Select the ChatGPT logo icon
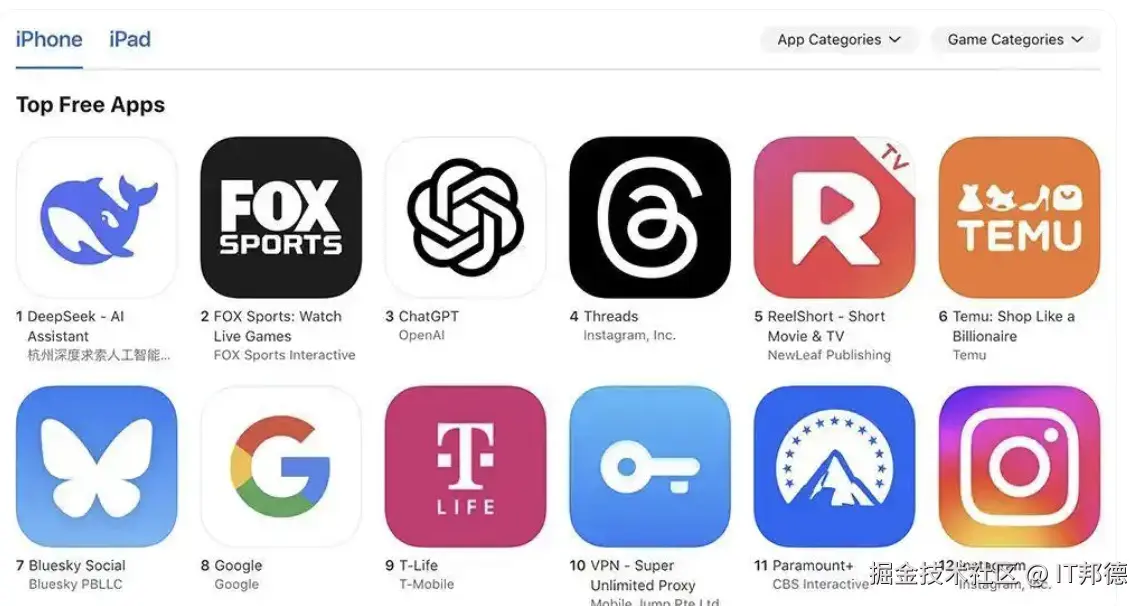 466,217
